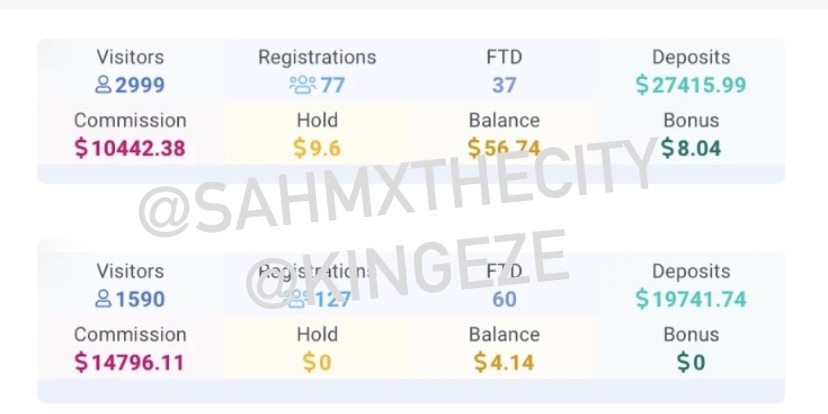Select the FTD value 60
The image size is (828, 414).
[x=504, y=299]
